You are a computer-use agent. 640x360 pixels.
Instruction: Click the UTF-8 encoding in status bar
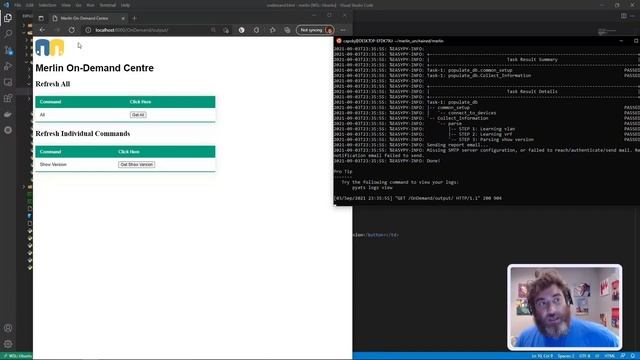(x=584, y=356)
